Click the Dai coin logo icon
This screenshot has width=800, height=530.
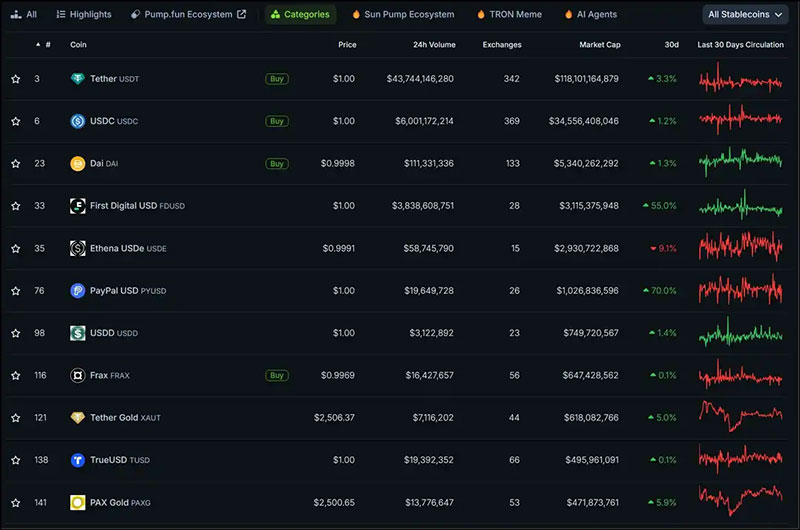tap(77, 163)
